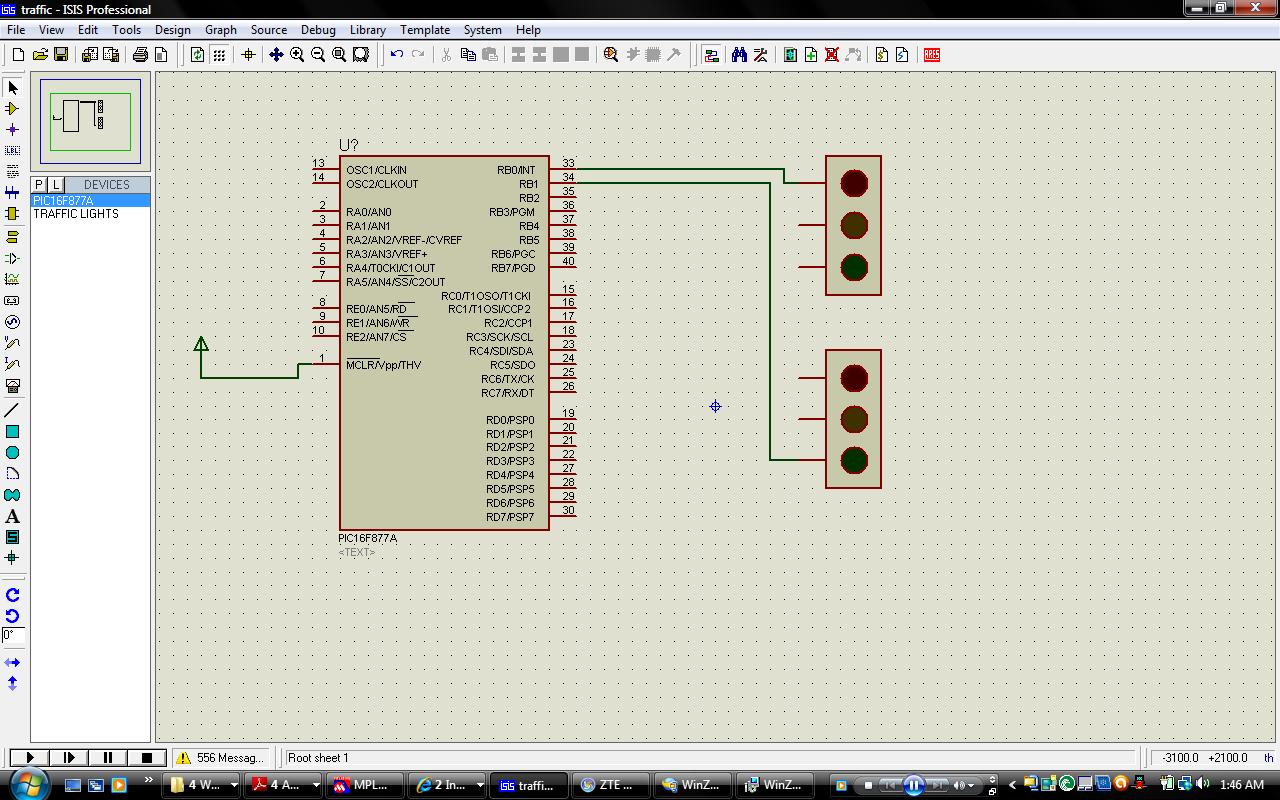Screen dimensions: 1280x800
Task: Remove the sheet with red X icon
Action: tap(832, 55)
